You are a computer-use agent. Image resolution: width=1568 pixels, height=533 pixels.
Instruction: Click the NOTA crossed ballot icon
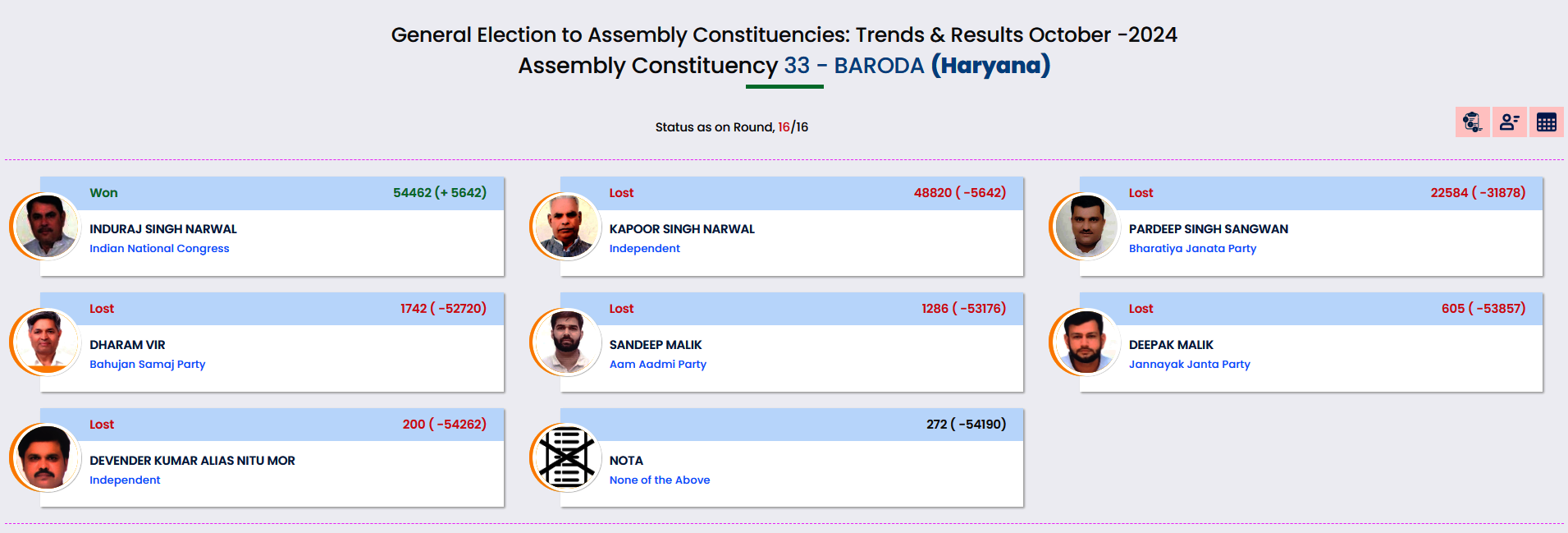[x=566, y=457]
